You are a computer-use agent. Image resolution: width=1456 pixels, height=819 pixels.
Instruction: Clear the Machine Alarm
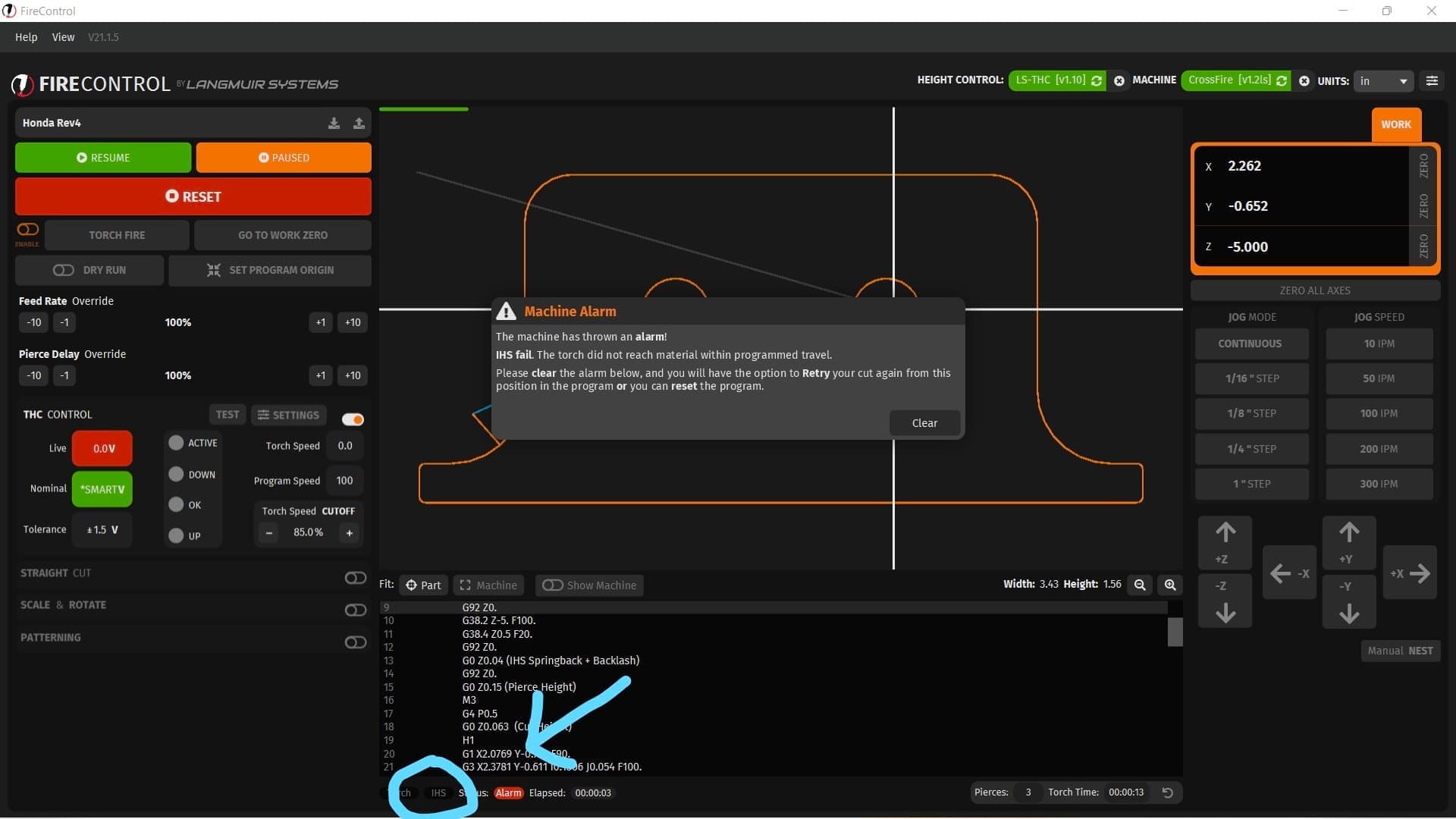click(x=924, y=423)
